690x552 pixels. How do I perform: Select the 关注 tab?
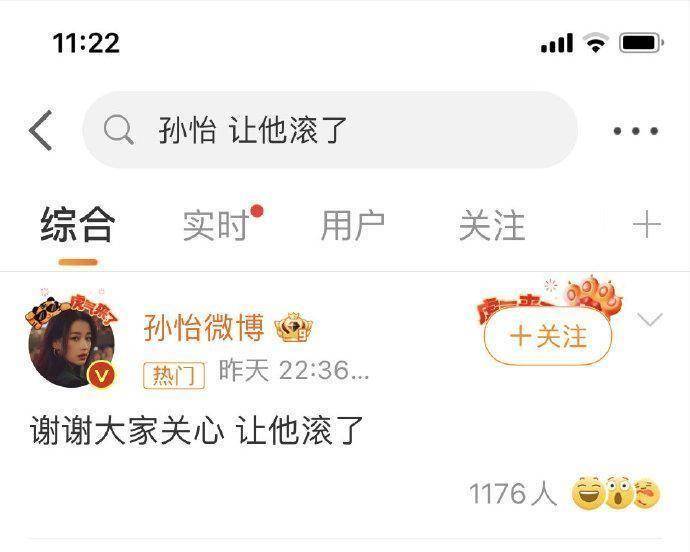(492, 225)
